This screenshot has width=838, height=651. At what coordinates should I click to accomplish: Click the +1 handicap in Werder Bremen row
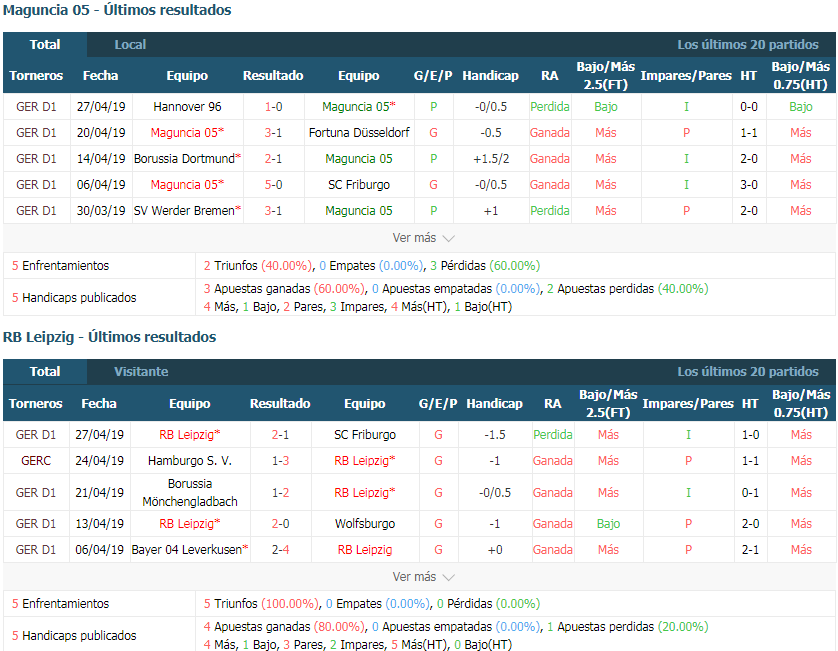[491, 211]
